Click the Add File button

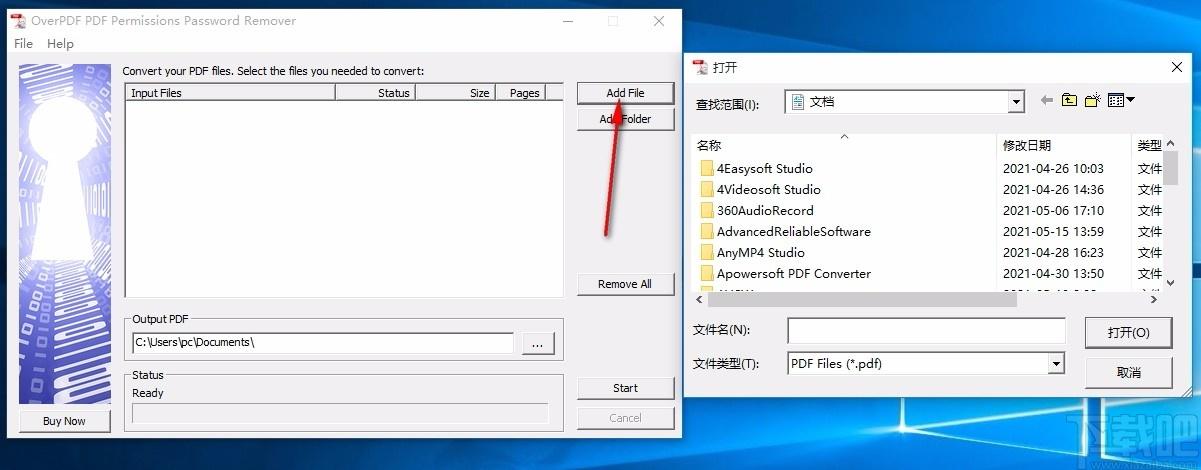625,93
